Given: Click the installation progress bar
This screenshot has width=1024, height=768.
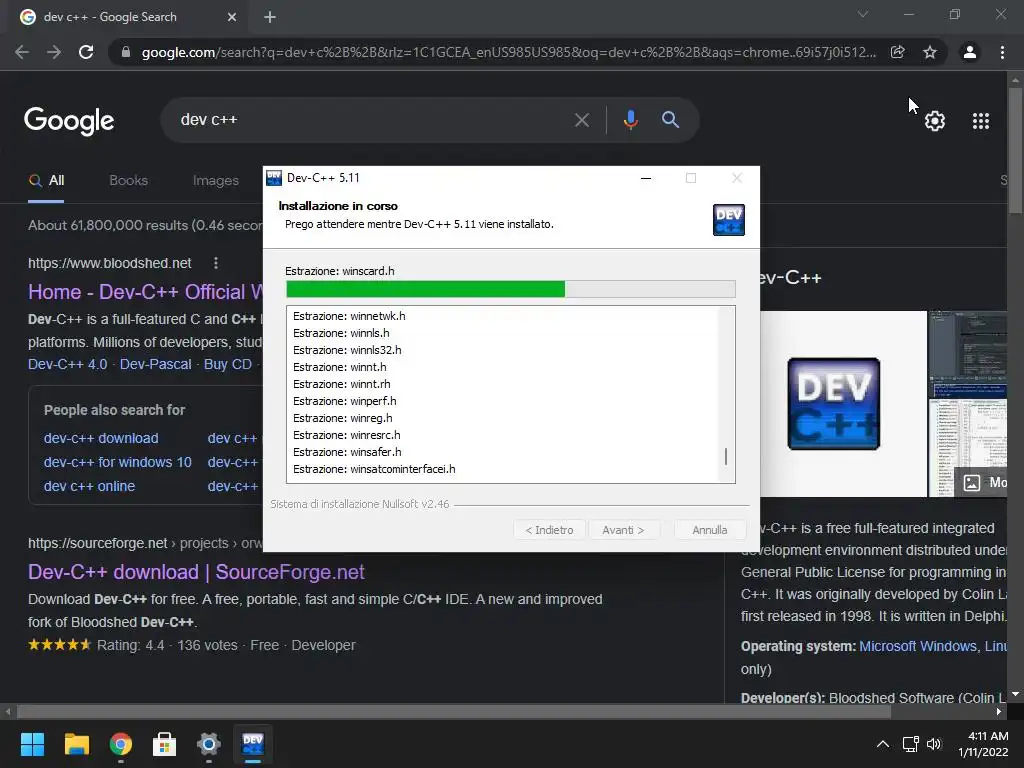Looking at the screenshot, I should click(x=511, y=289).
